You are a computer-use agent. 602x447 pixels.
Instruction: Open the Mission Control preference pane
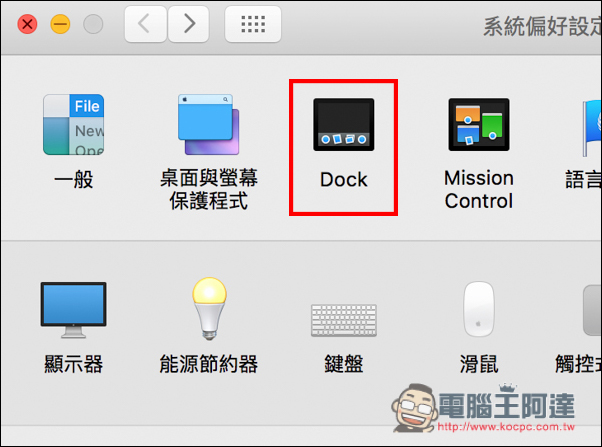479,125
